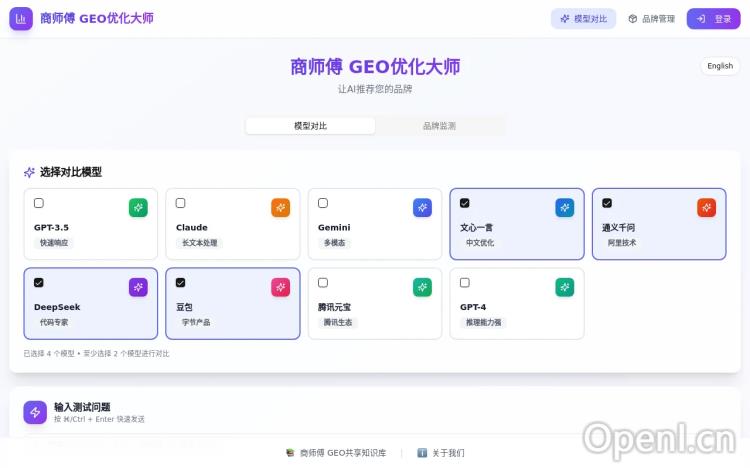This screenshot has width=750, height=468.
Task: Switch to the 模型对比 tab
Action: point(310,126)
